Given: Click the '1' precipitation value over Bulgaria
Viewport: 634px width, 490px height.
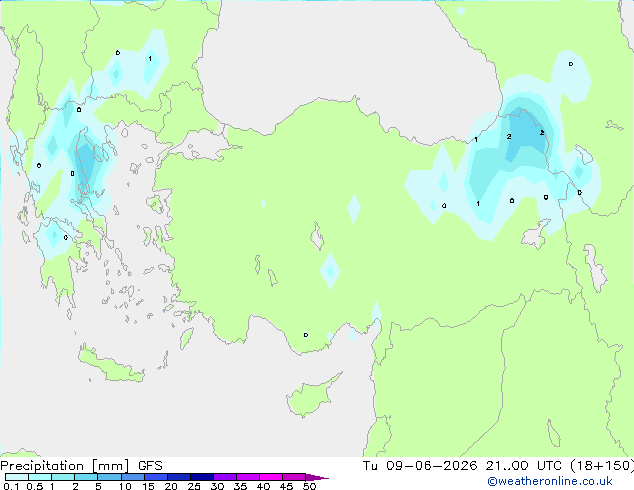Looking at the screenshot, I should click(150, 59).
